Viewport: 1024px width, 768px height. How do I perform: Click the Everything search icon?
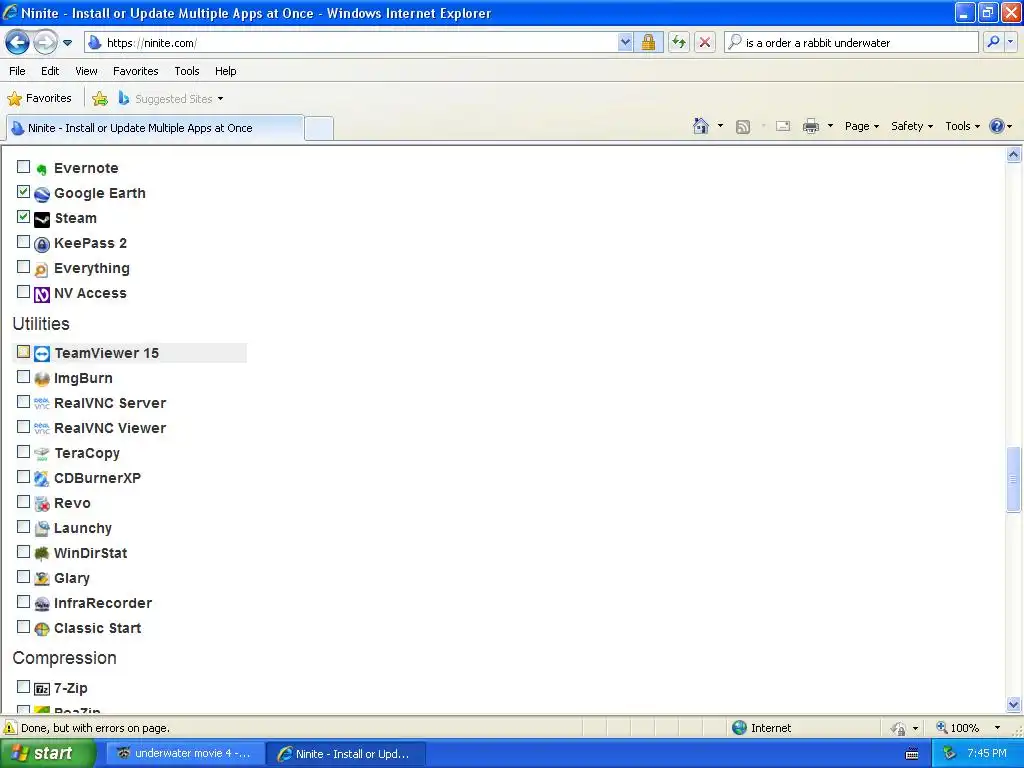pos(42,269)
